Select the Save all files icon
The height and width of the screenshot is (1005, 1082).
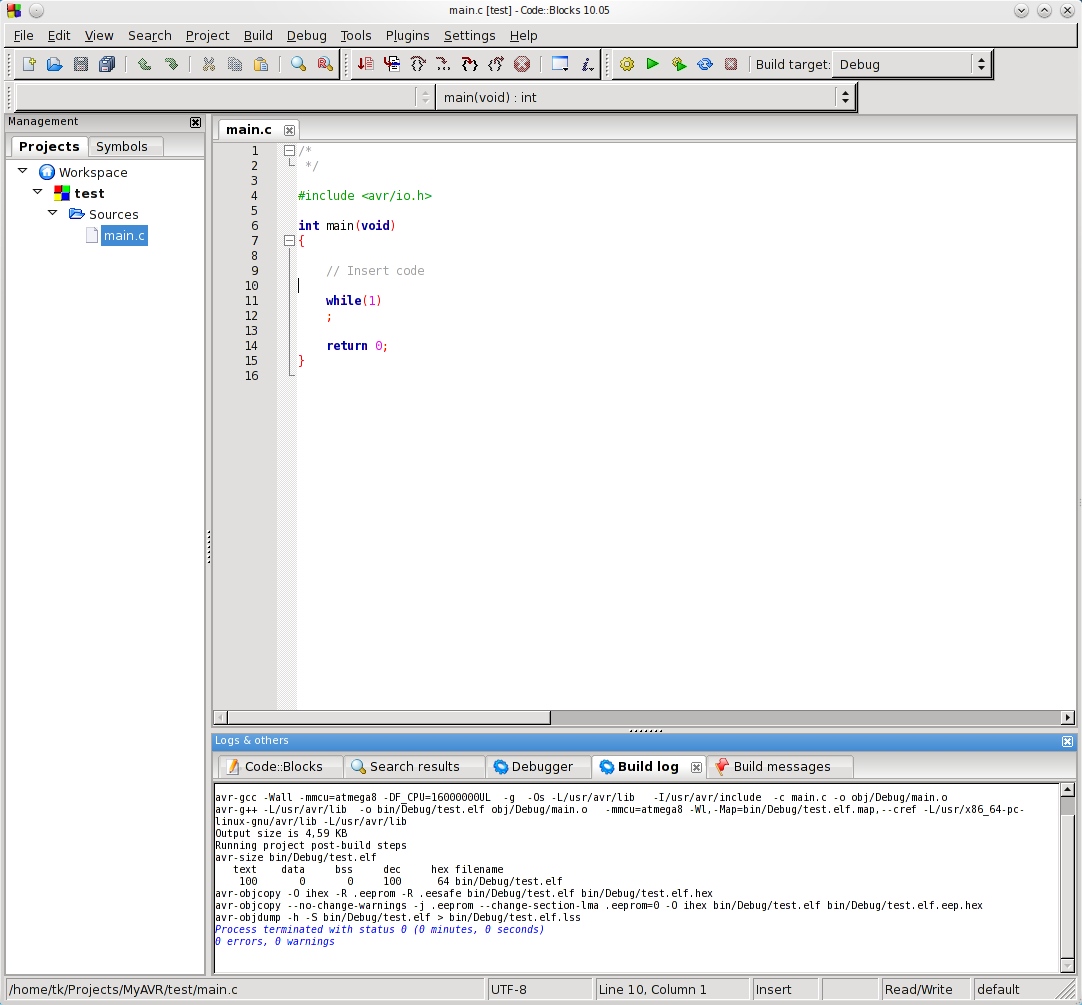[x=106, y=63]
